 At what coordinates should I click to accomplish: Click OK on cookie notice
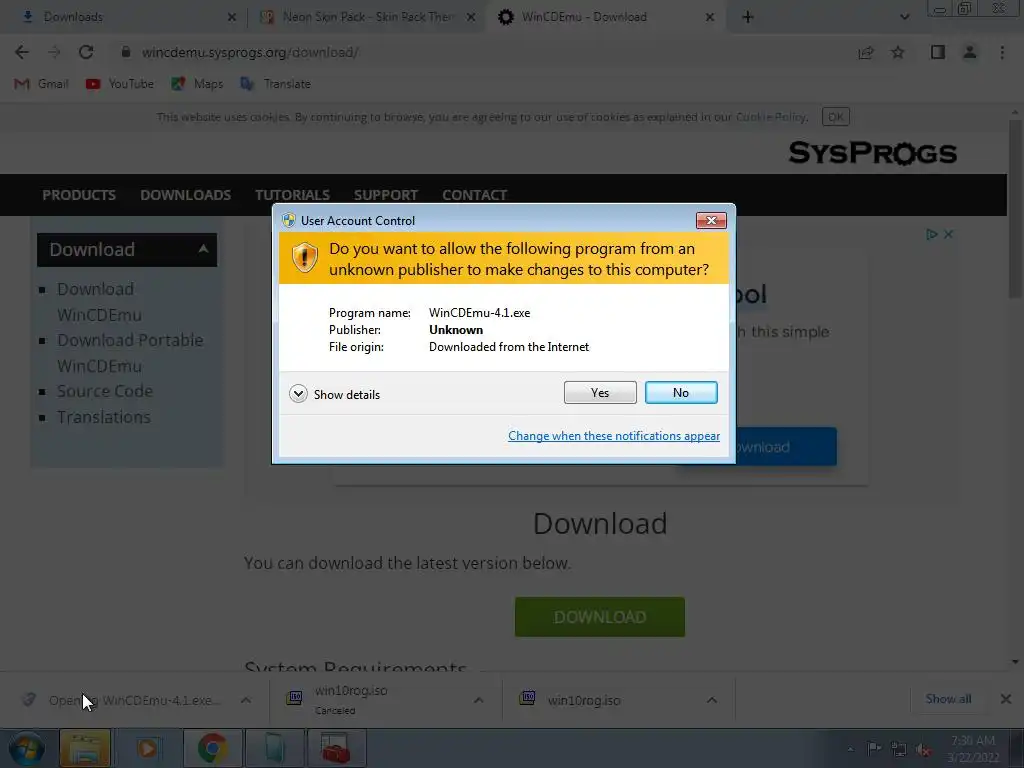coord(836,117)
